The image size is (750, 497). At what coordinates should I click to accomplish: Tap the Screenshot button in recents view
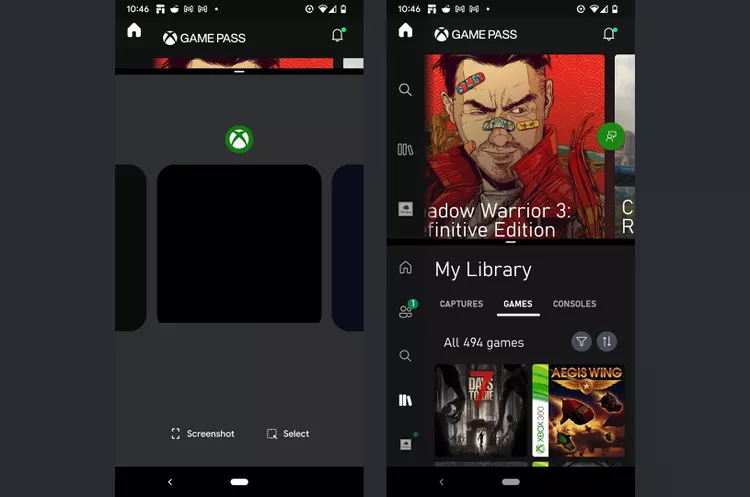pos(203,434)
